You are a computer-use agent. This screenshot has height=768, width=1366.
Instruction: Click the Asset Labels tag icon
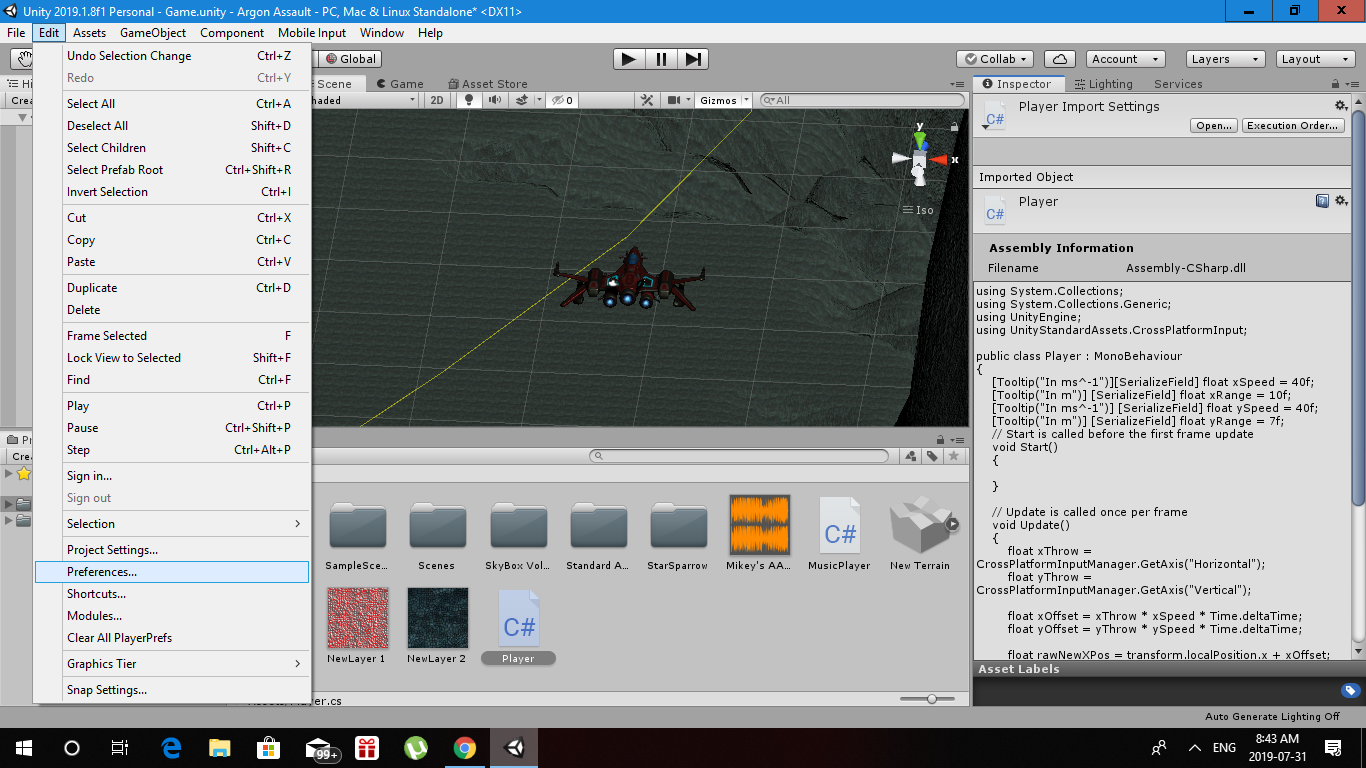(1350, 690)
